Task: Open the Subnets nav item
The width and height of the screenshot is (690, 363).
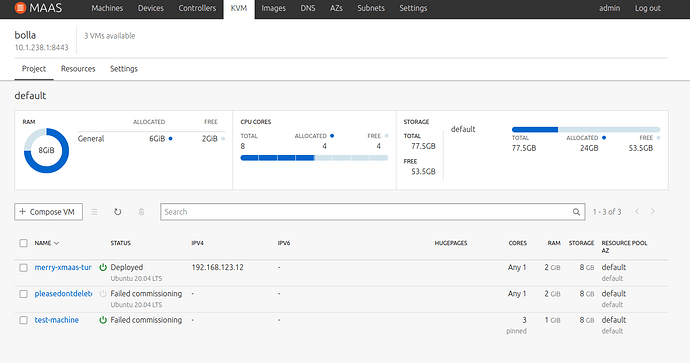Action: coord(371,8)
